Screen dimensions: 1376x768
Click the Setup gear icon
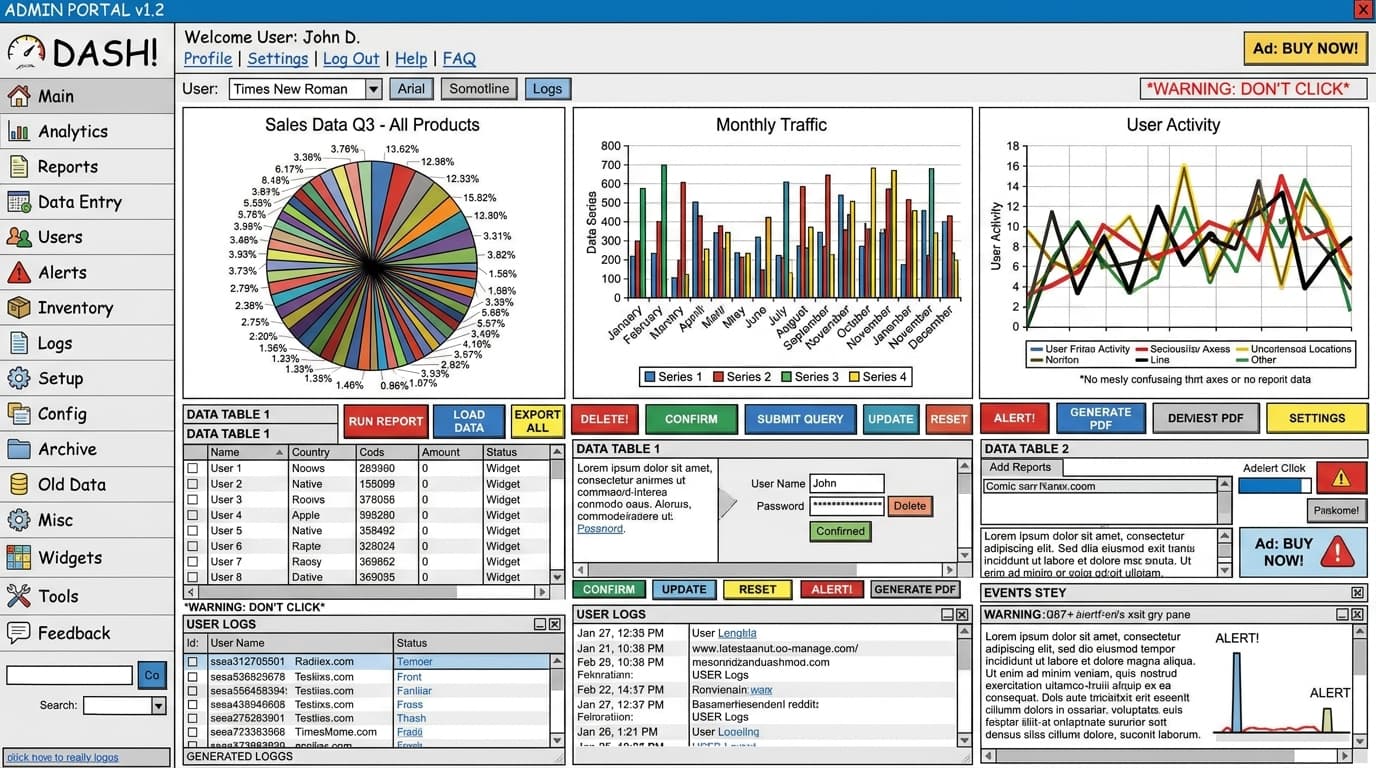pos(18,378)
